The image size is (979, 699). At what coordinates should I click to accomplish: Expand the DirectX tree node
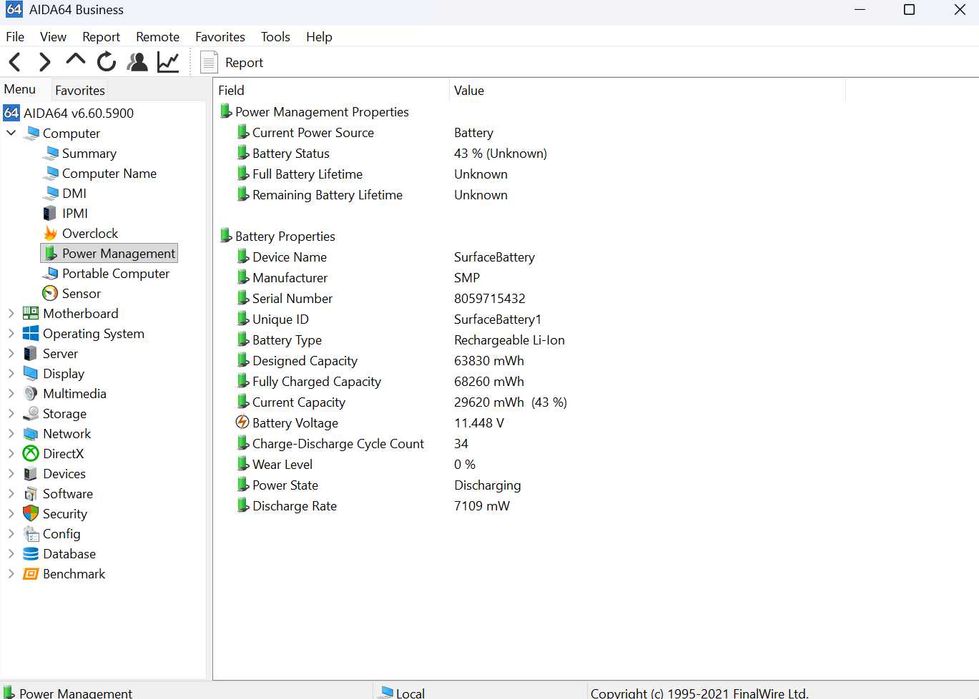pos(11,453)
